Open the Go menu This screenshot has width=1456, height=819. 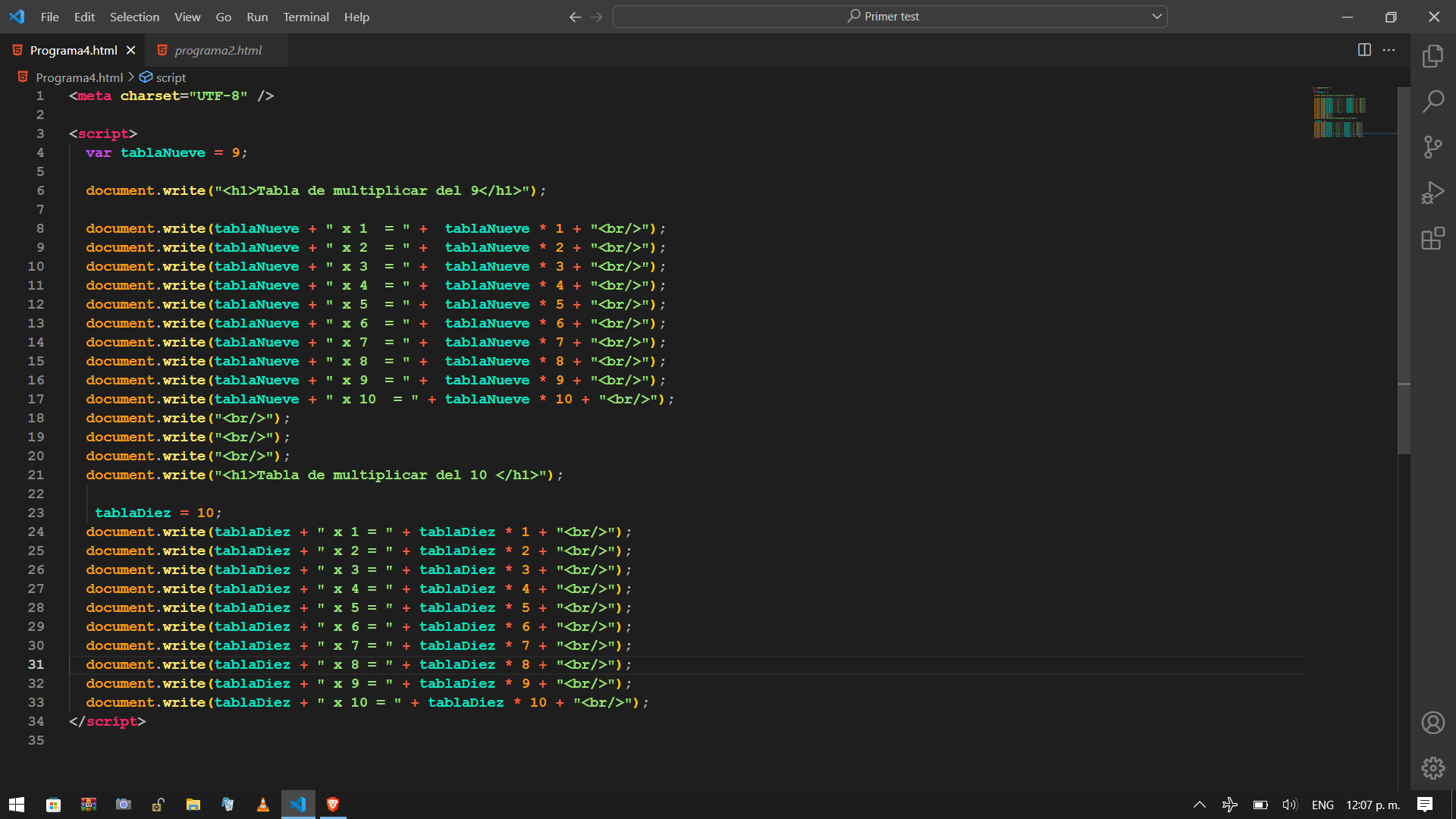[x=223, y=17]
